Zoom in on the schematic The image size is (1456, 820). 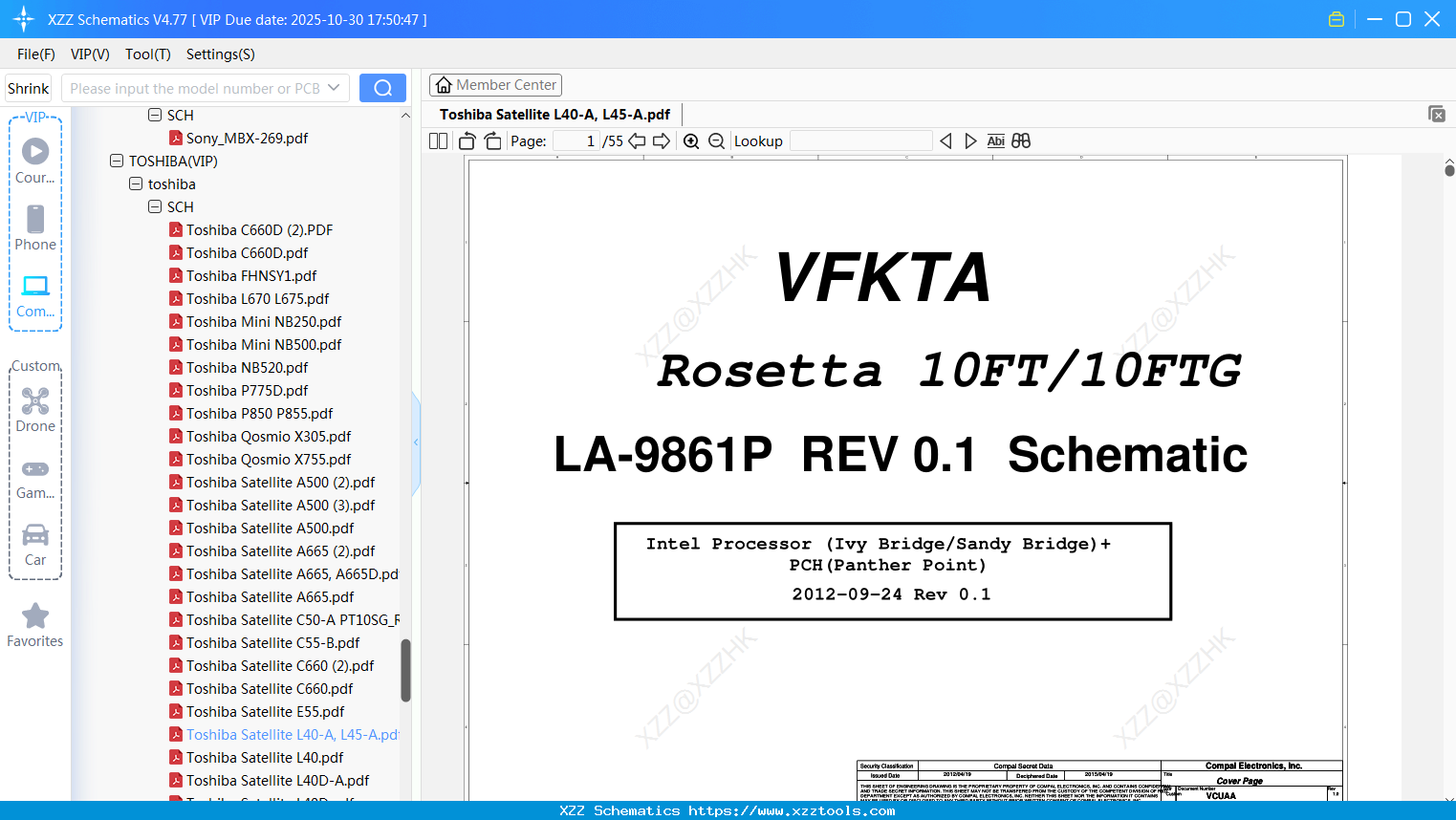click(691, 141)
